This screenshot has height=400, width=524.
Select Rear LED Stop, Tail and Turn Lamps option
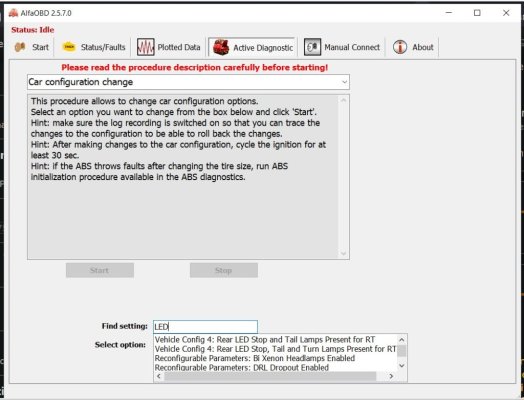point(275,349)
